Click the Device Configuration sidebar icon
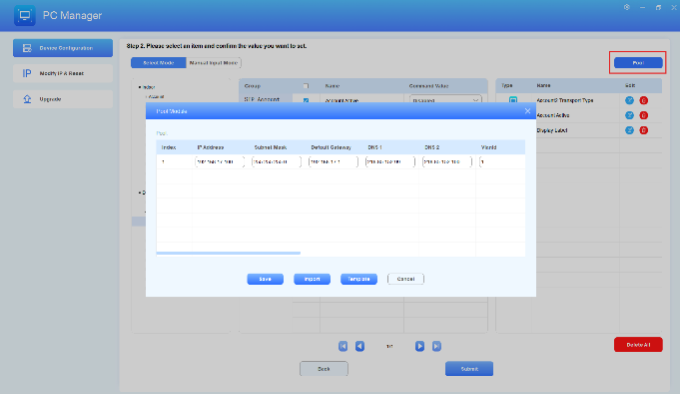The width and height of the screenshot is (680, 394). coord(27,48)
